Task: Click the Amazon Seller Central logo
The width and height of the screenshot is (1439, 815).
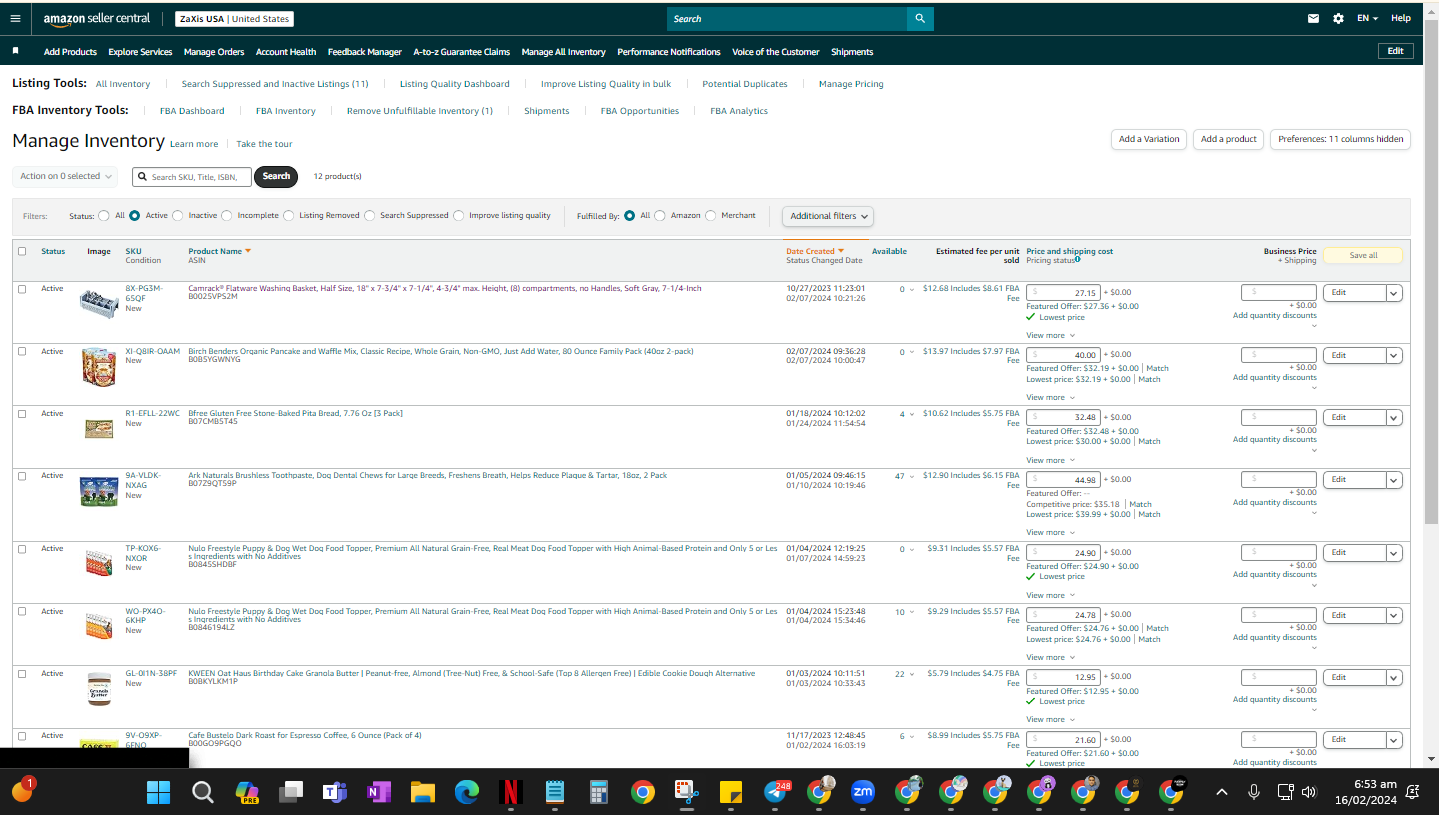Action: coord(96,19)
